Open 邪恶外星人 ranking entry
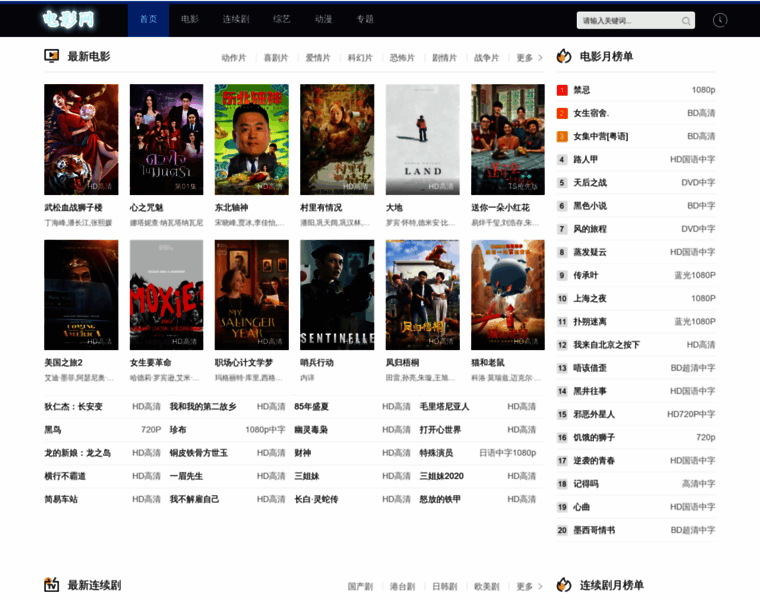Screen dimensions: 760x600 point(594,414)
